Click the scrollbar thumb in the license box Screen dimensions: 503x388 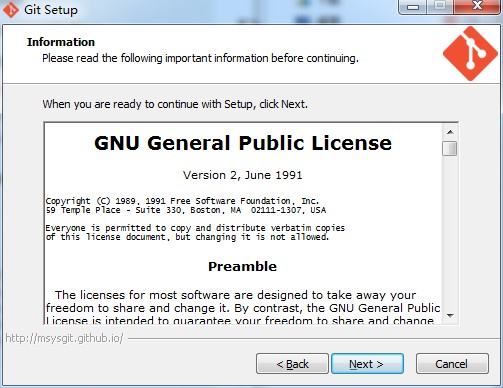(x=450, y=148)
